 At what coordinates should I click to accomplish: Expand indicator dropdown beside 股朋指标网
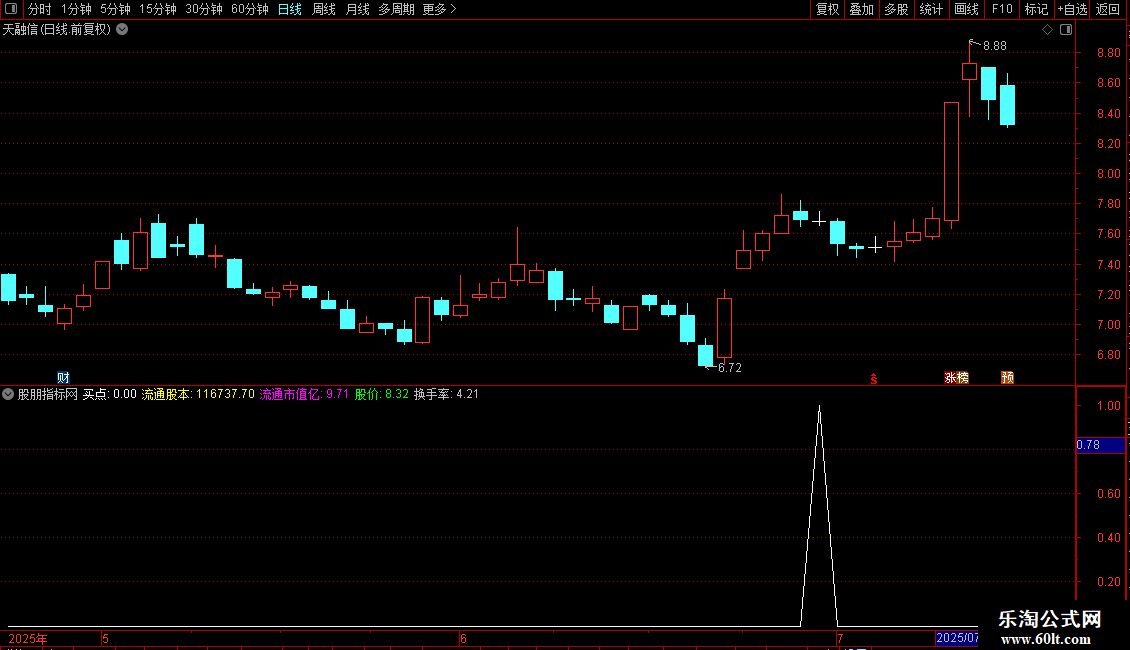coord(8,394)
